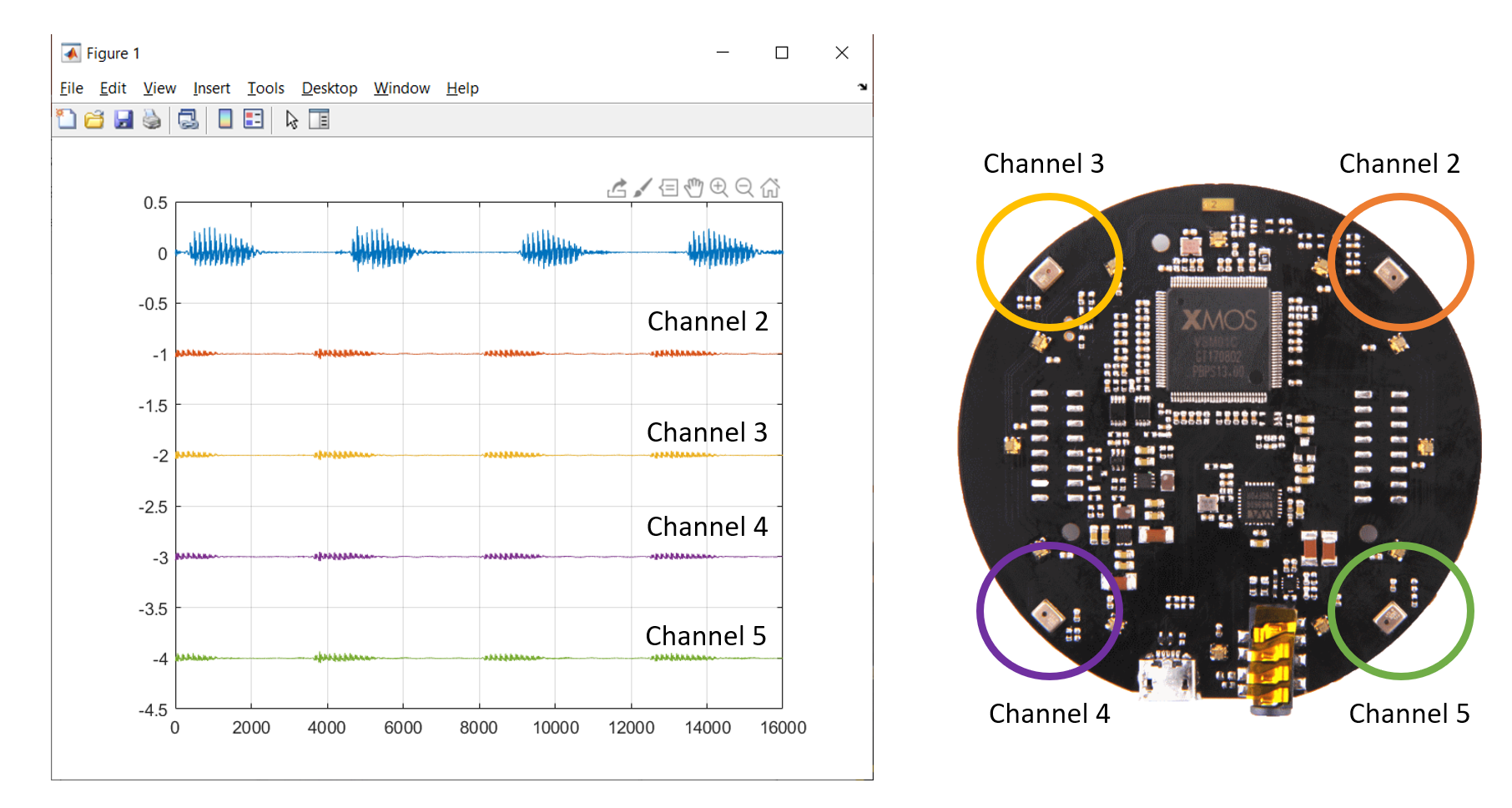Open the Tools menu
Screen dimensions: 1512x808
[265, 88]
